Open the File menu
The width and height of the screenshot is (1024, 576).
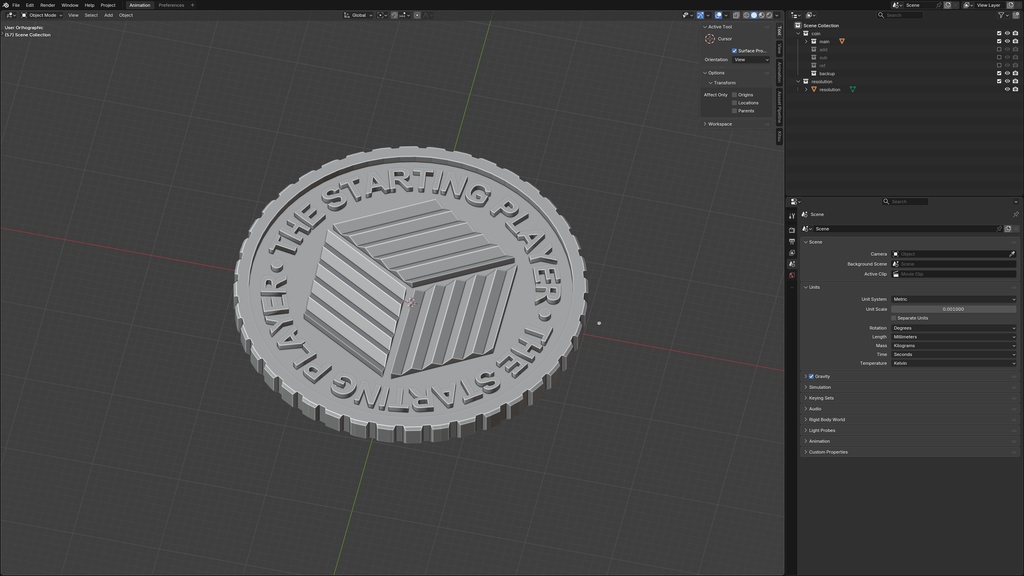point(16,5)
